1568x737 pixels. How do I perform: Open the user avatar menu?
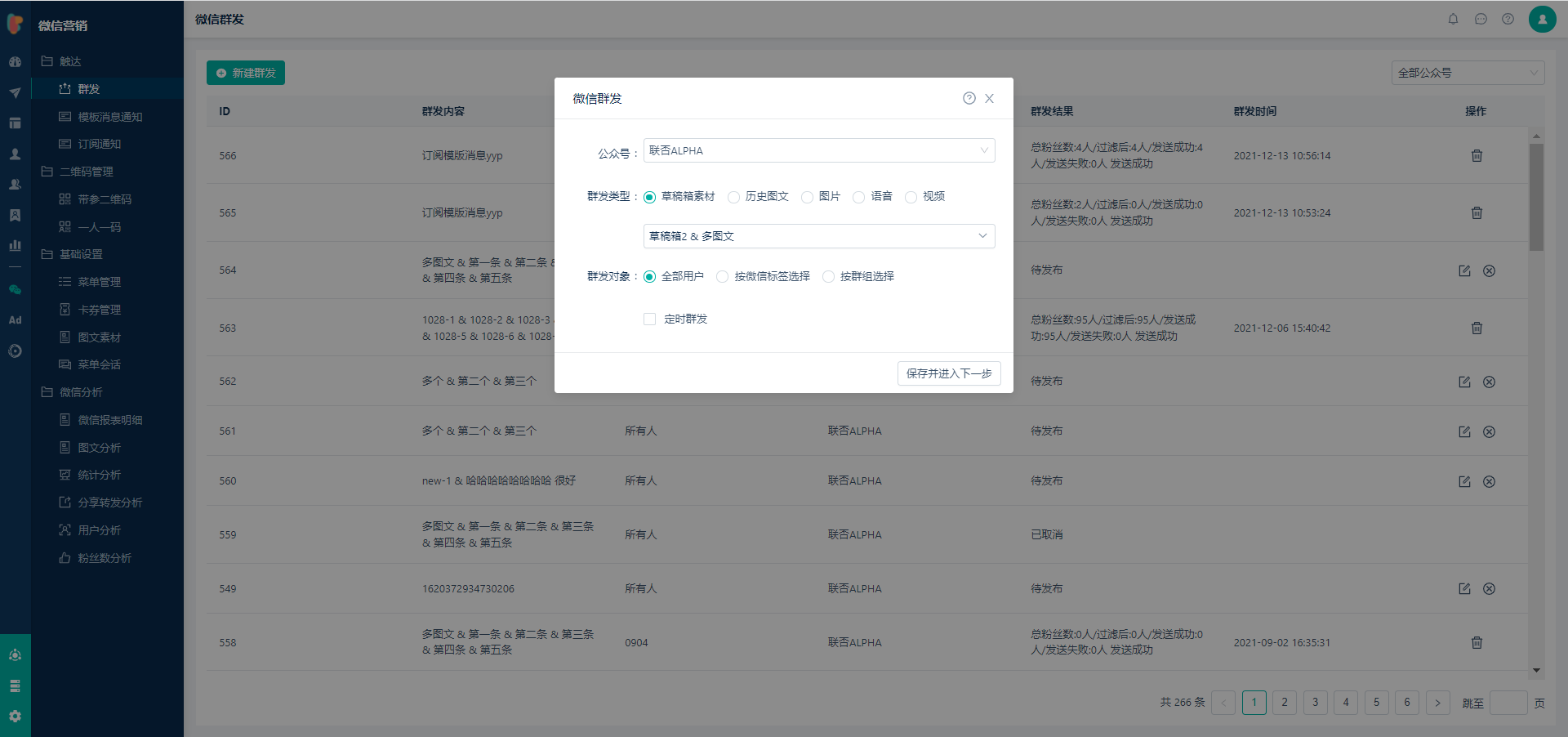(1542, 19)
